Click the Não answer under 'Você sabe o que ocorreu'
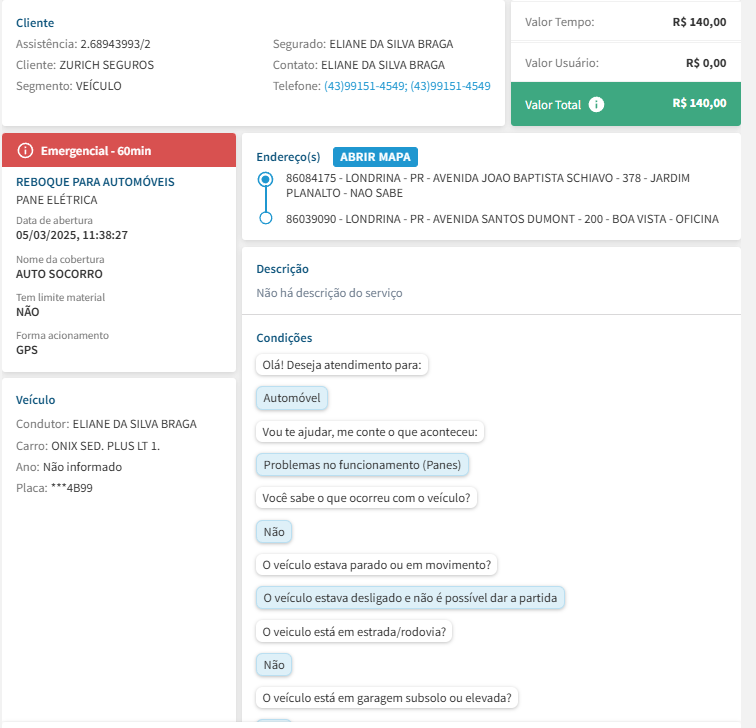756x728 pixels. coord(272,531)
